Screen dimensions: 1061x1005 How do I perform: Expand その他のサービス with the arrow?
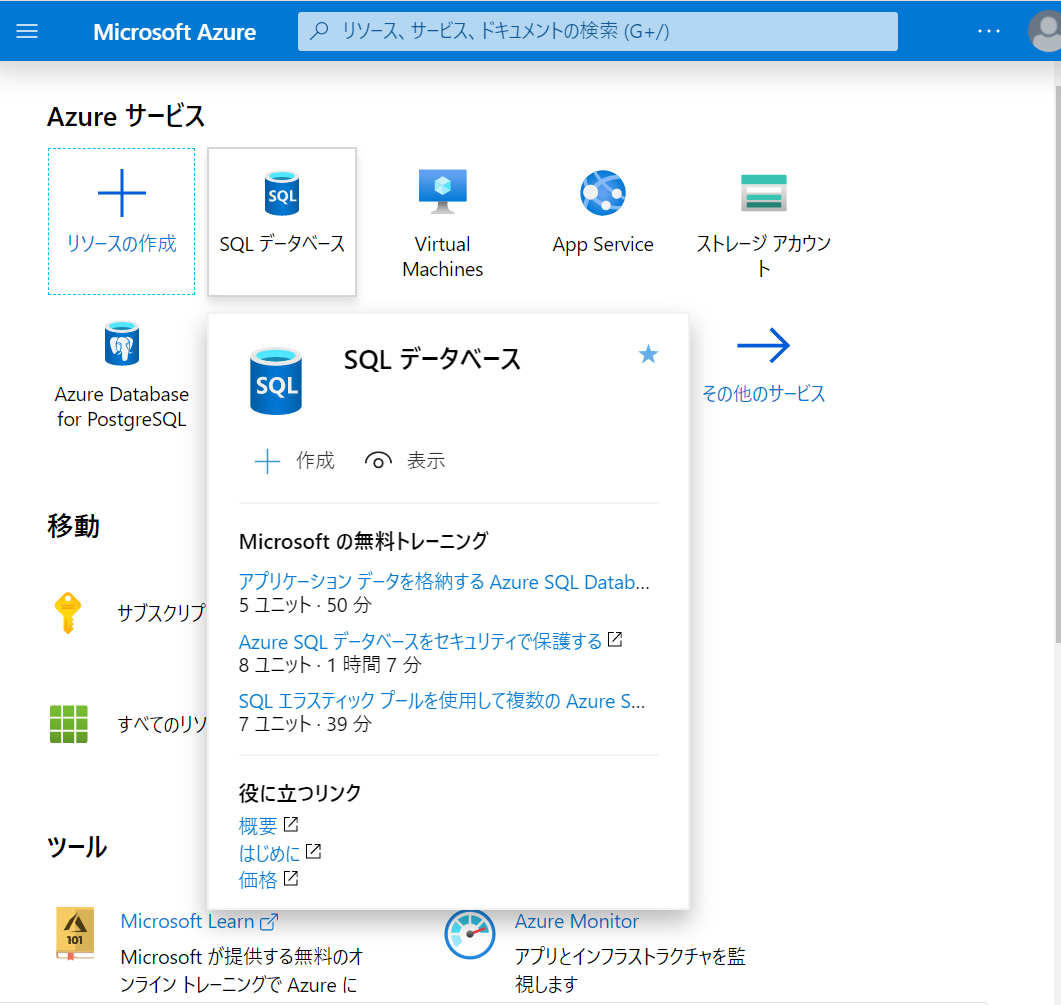(x=763, y=345)
